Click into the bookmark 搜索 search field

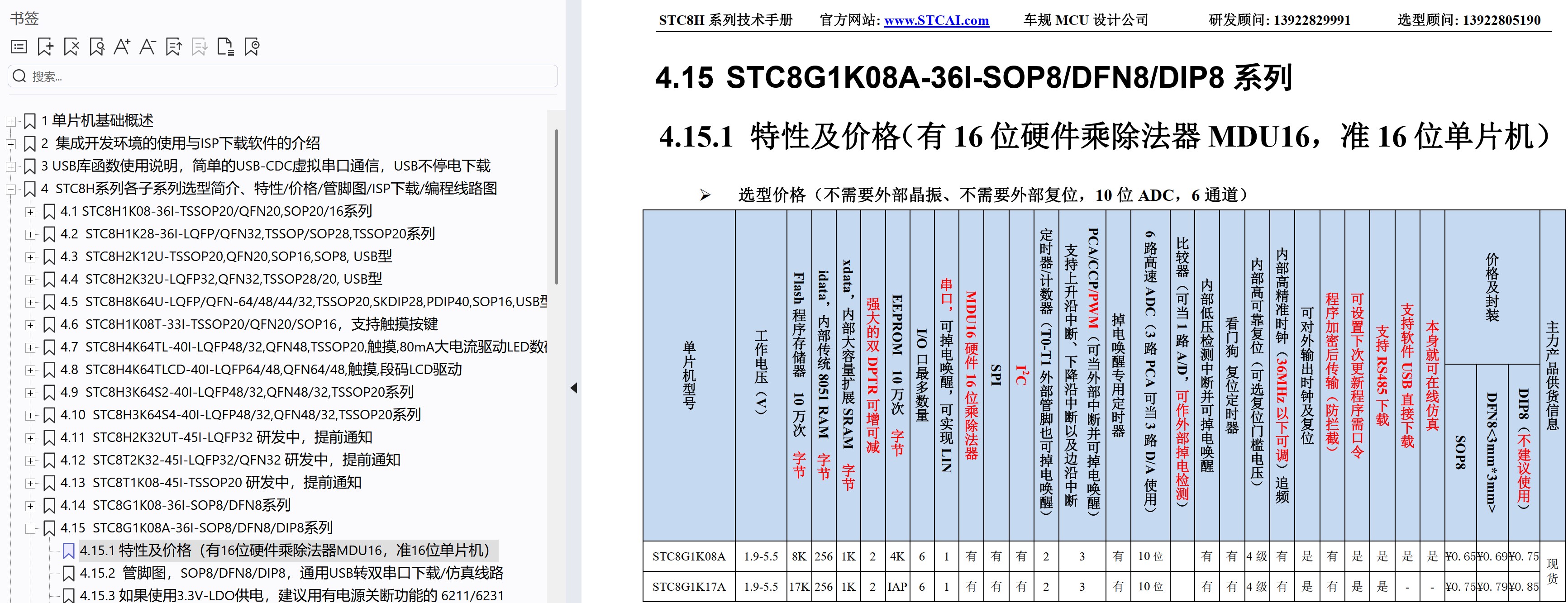[283, 76]
